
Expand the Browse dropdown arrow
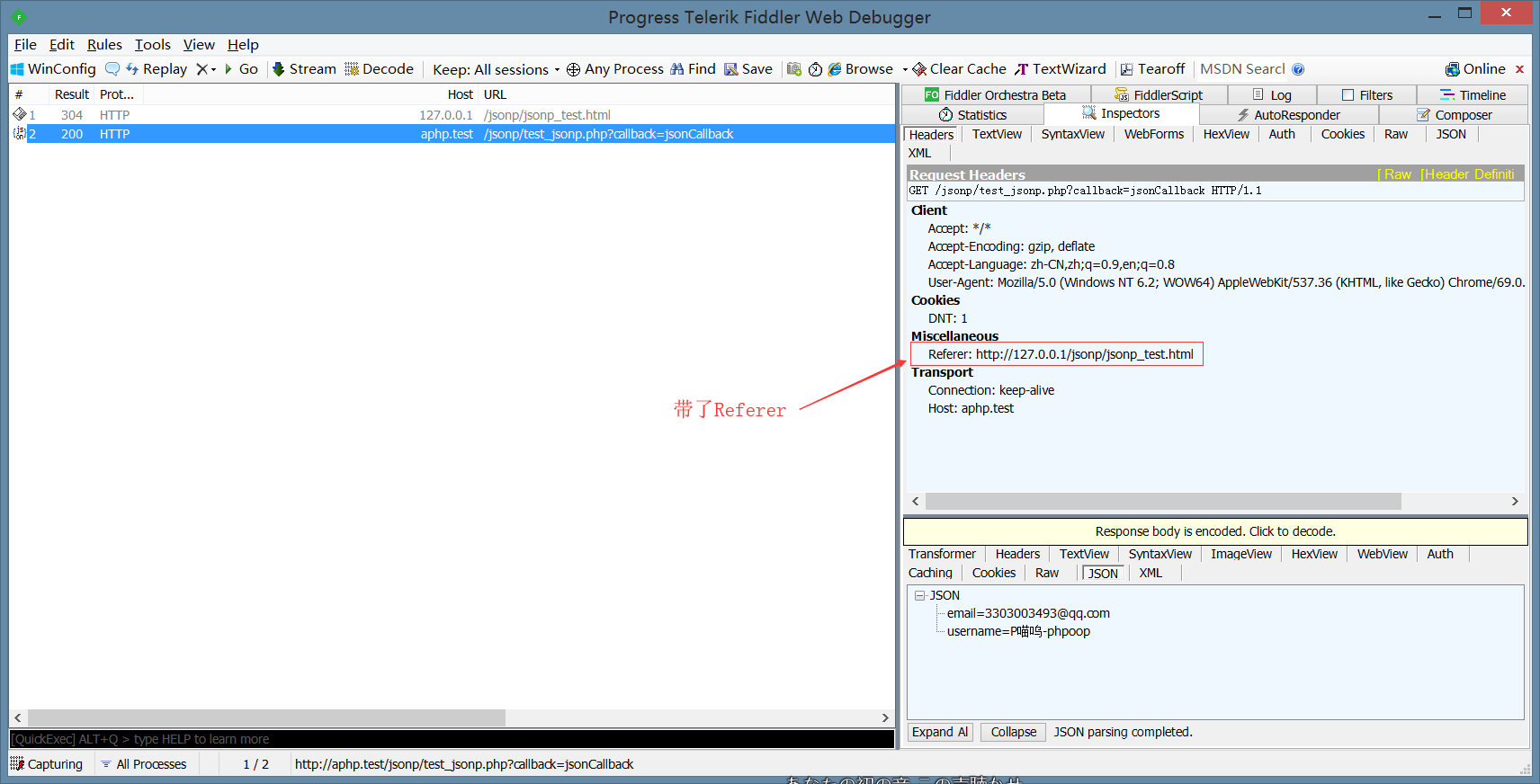point(905,69)
